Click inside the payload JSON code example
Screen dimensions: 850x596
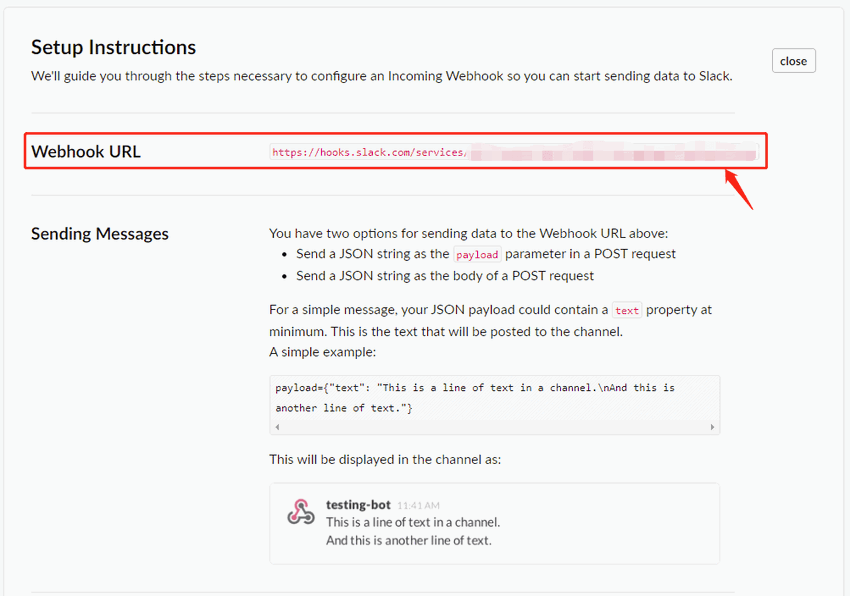pos(475,397)
